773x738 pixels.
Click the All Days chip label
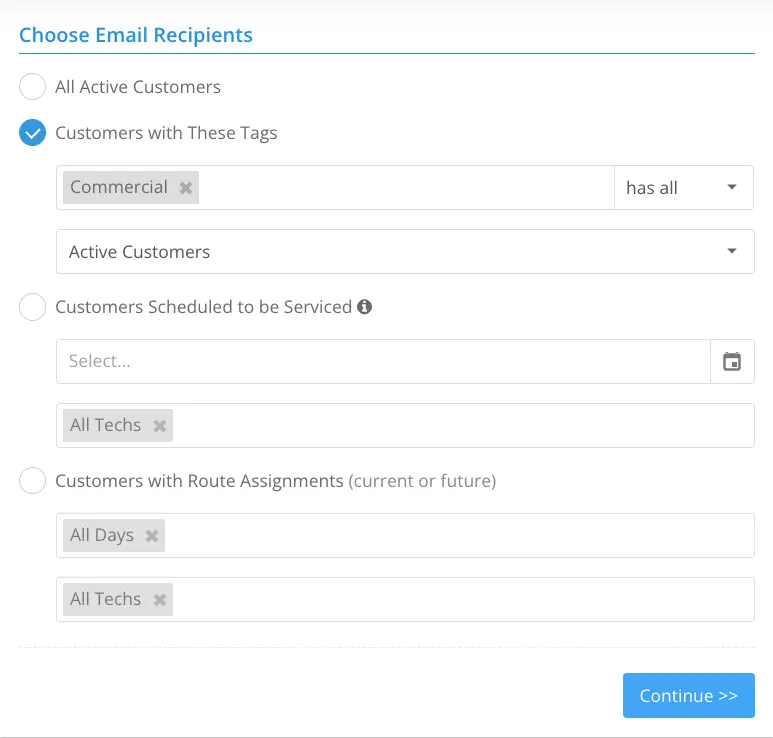pyautogui.click(x=102, y=535)
